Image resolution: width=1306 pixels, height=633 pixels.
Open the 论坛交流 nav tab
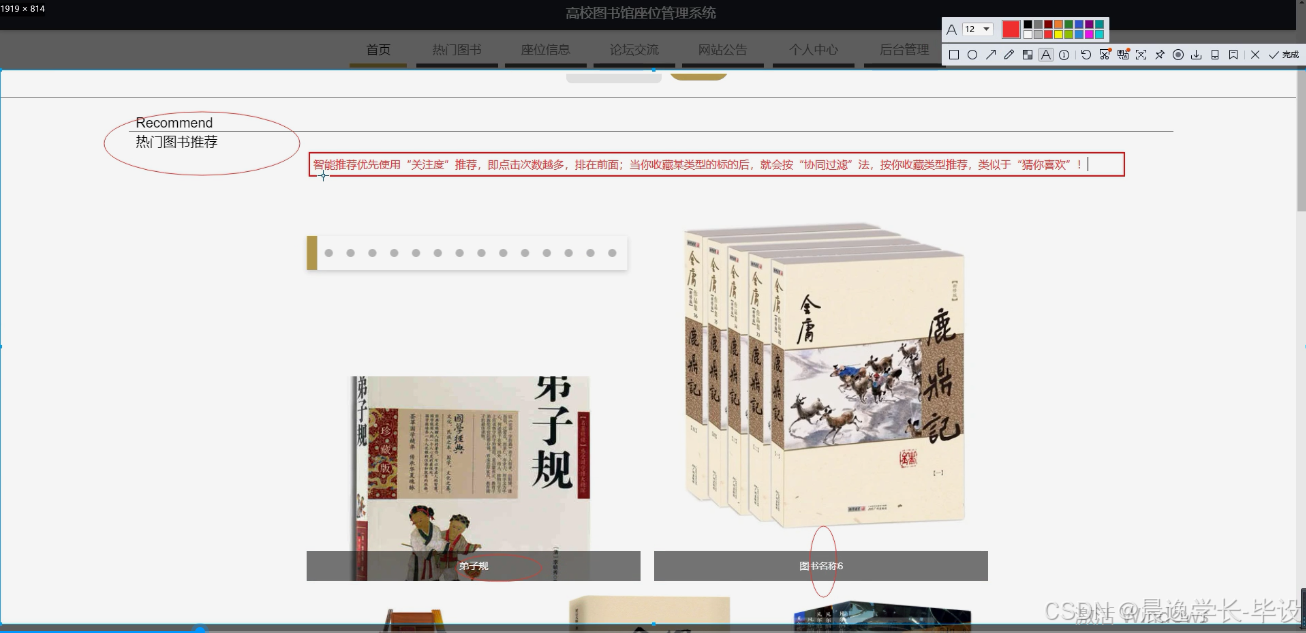click(x=634, y=50)
